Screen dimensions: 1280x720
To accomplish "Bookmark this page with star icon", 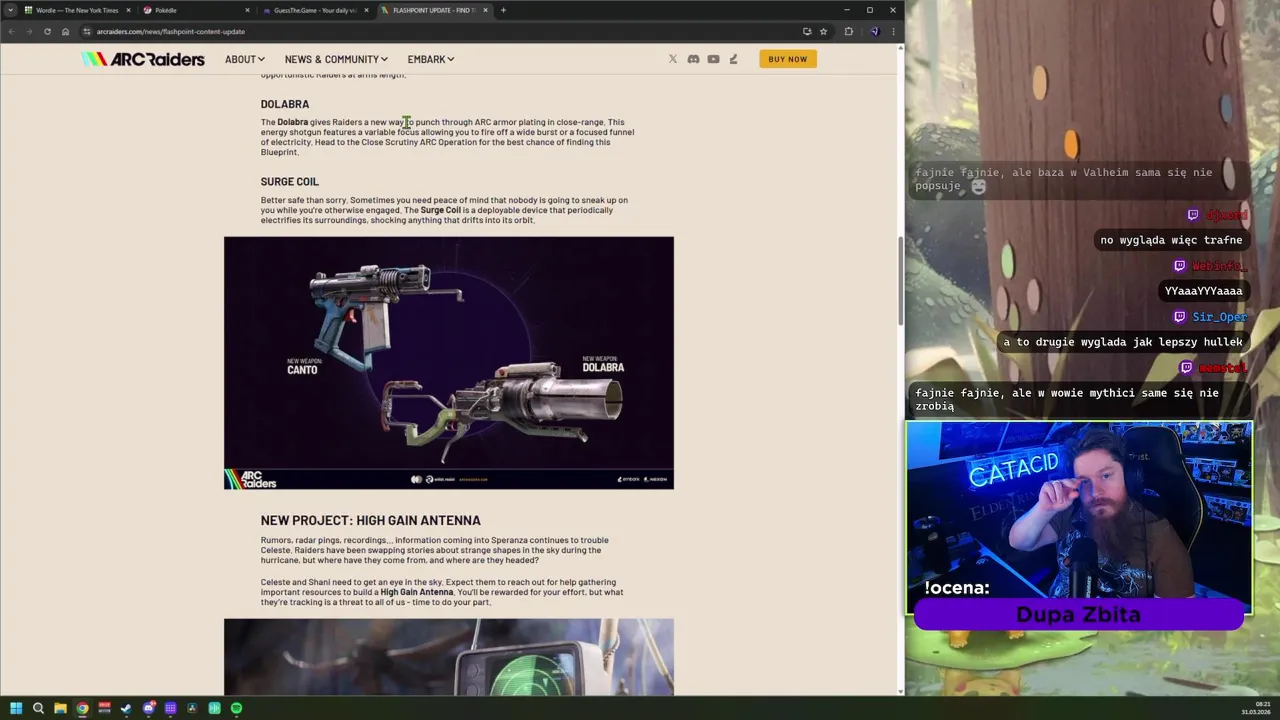I will (823, 31).
